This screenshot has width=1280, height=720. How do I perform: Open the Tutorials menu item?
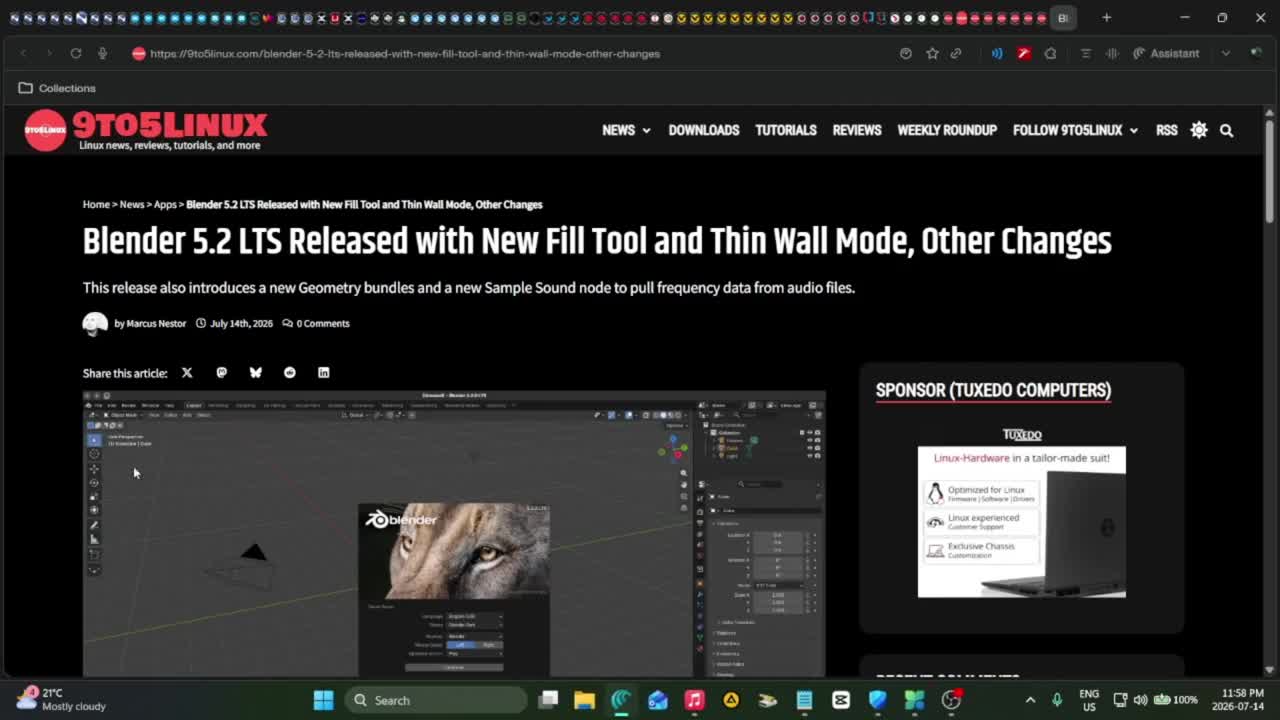click(x=786, y=130)
